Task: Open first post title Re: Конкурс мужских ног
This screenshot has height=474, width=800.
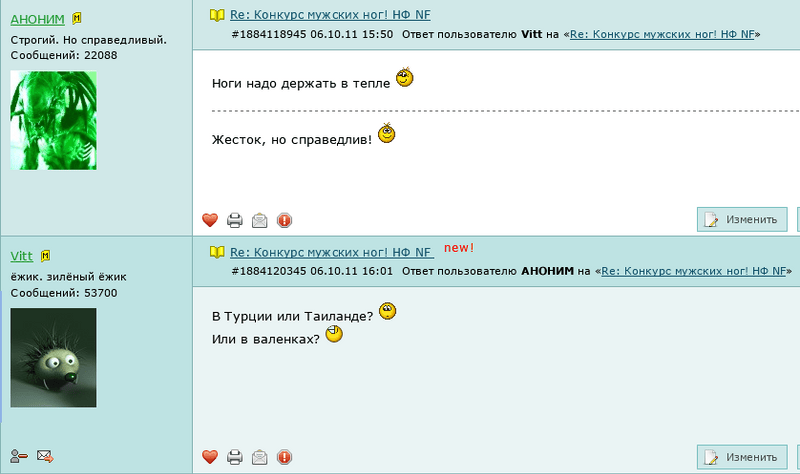Action: pos(330,15)
